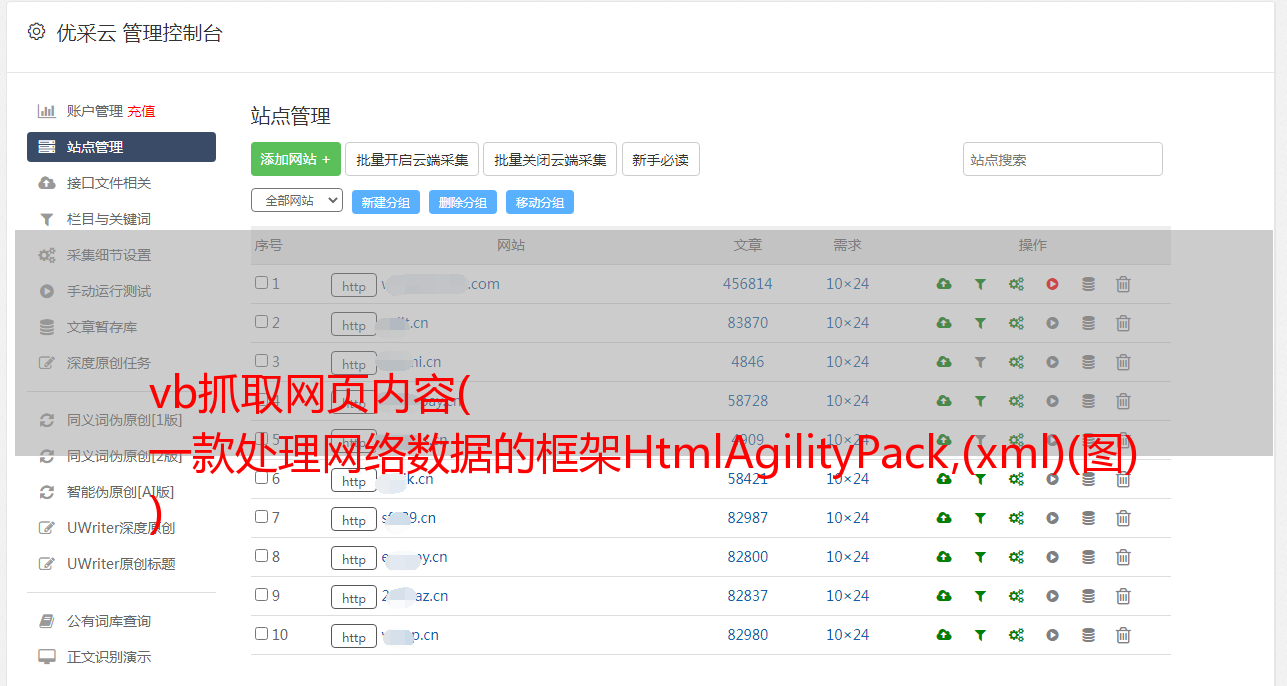Click article count 83870
This screenshot has width=1287, height=686.
coord(748,323)
